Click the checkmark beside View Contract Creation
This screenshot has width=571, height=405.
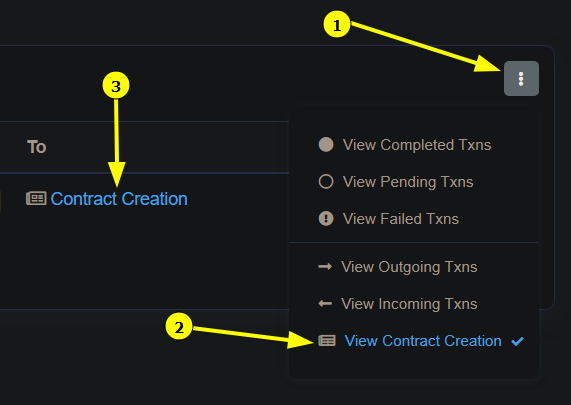click(517, 341)
